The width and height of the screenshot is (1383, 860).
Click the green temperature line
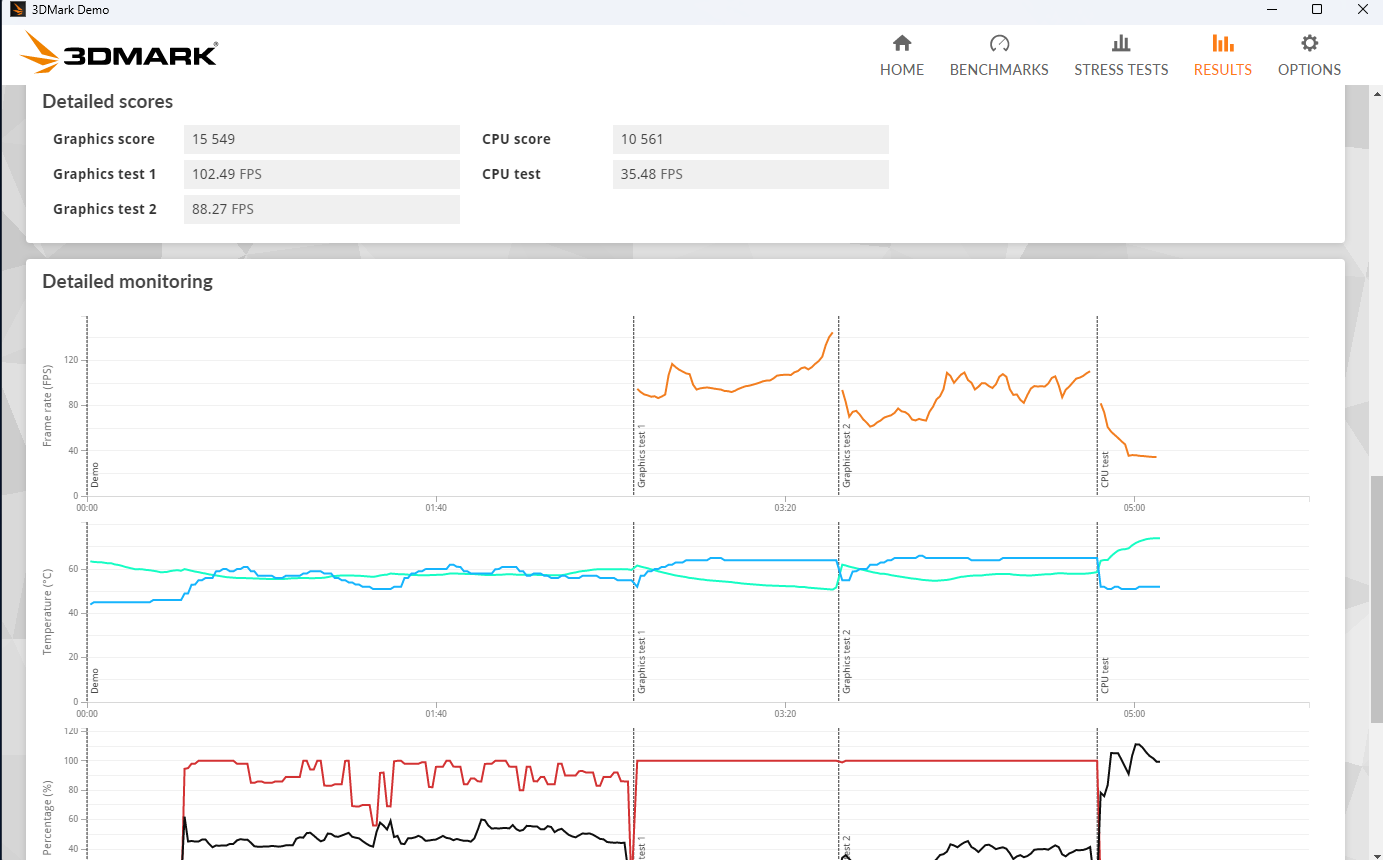740,583
